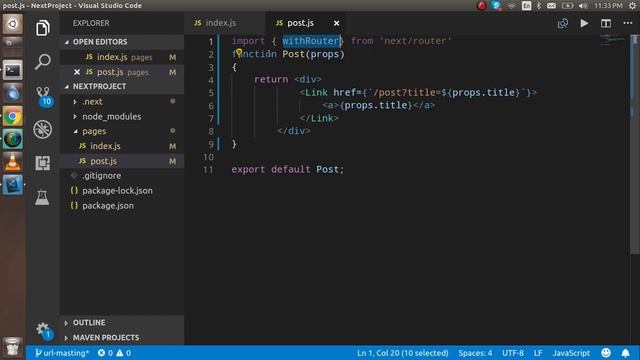
Task: Split the editor to the right
Action: tap(606, 23)
